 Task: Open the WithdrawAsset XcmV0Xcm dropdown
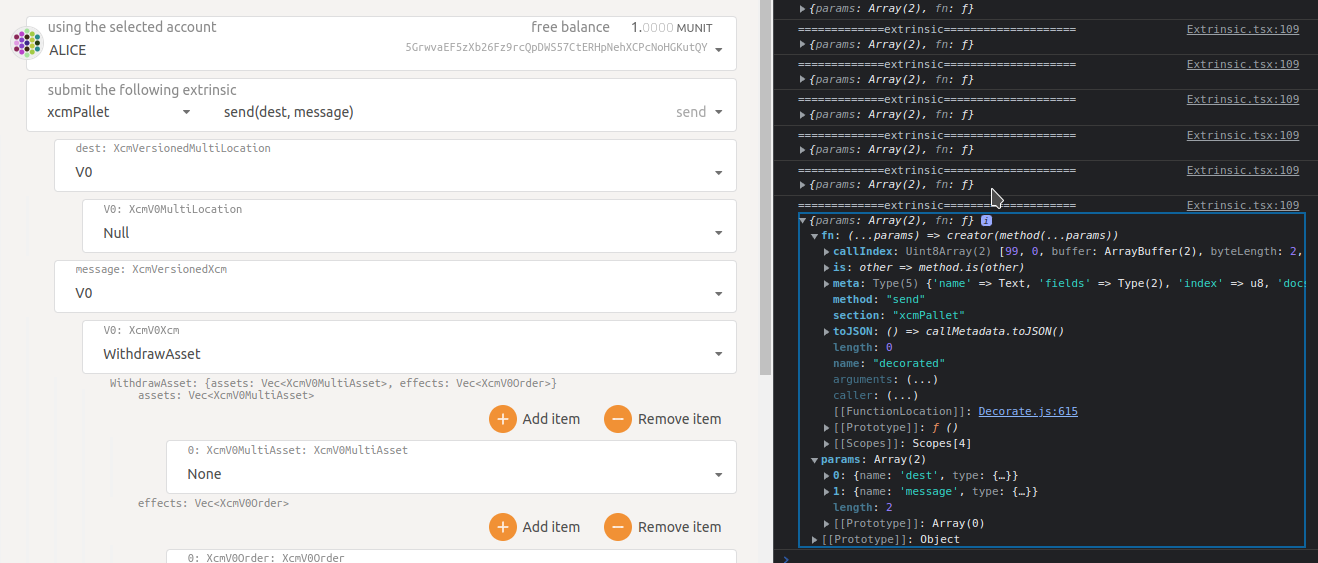coord(410,347)
